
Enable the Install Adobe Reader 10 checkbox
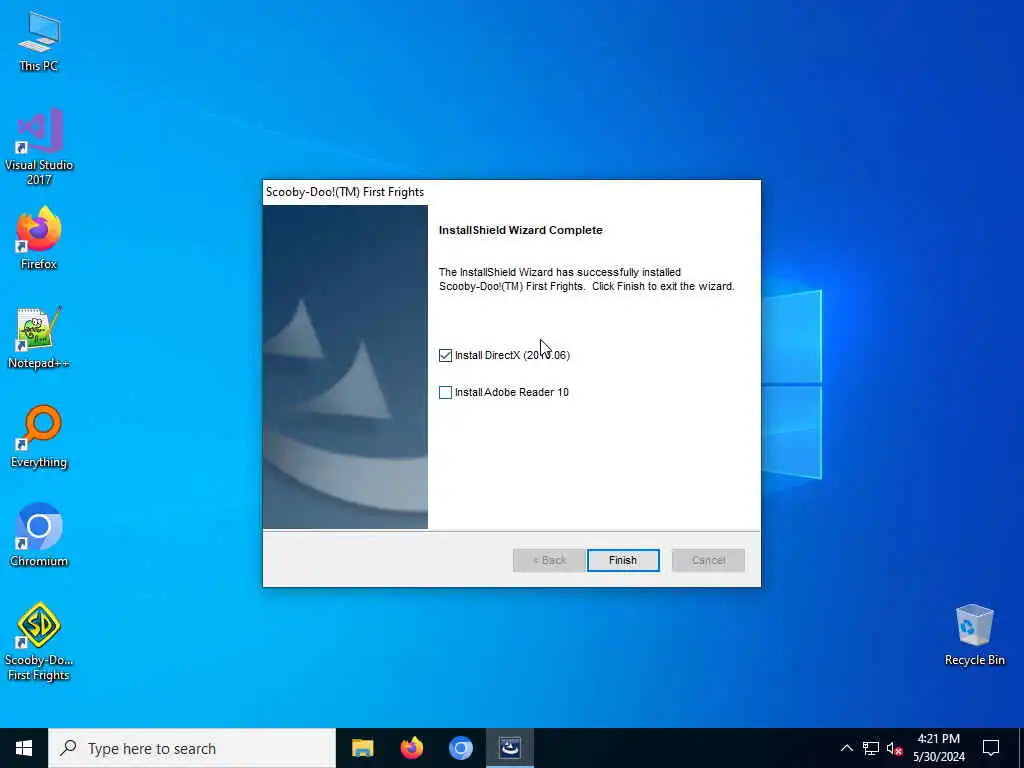(x=445, y=392)
